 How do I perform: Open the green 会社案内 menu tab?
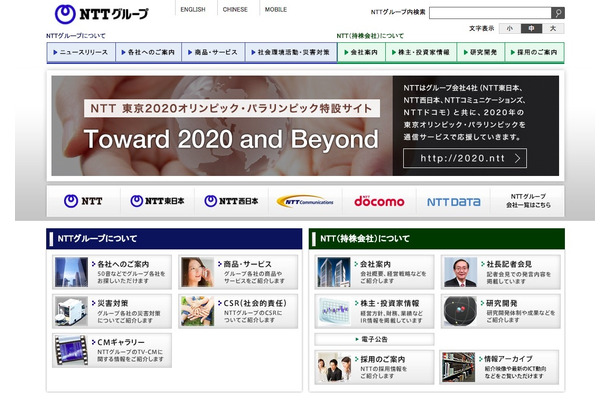tap(361, 52)
